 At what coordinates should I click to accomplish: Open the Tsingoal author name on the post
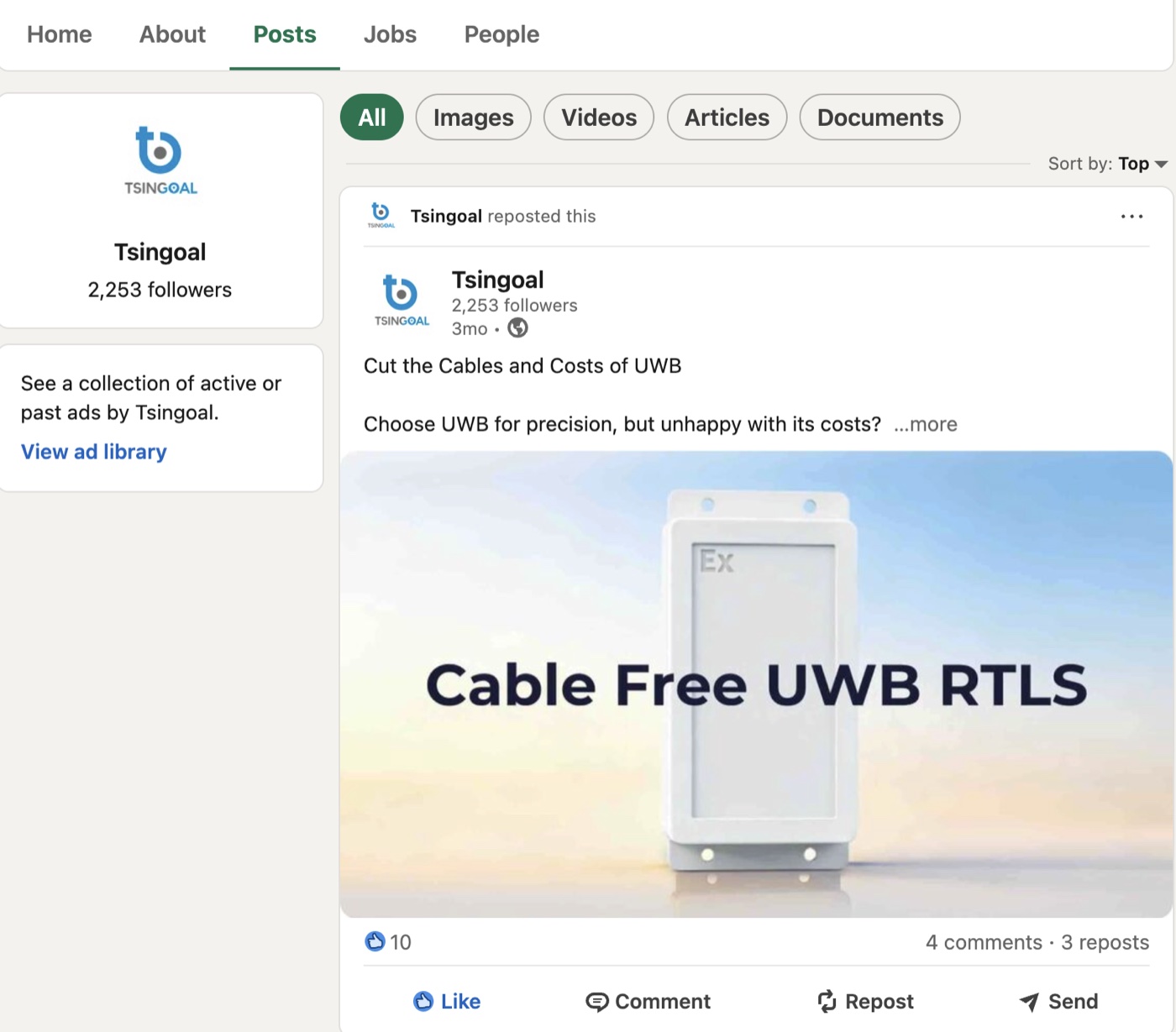coord(498,280)
